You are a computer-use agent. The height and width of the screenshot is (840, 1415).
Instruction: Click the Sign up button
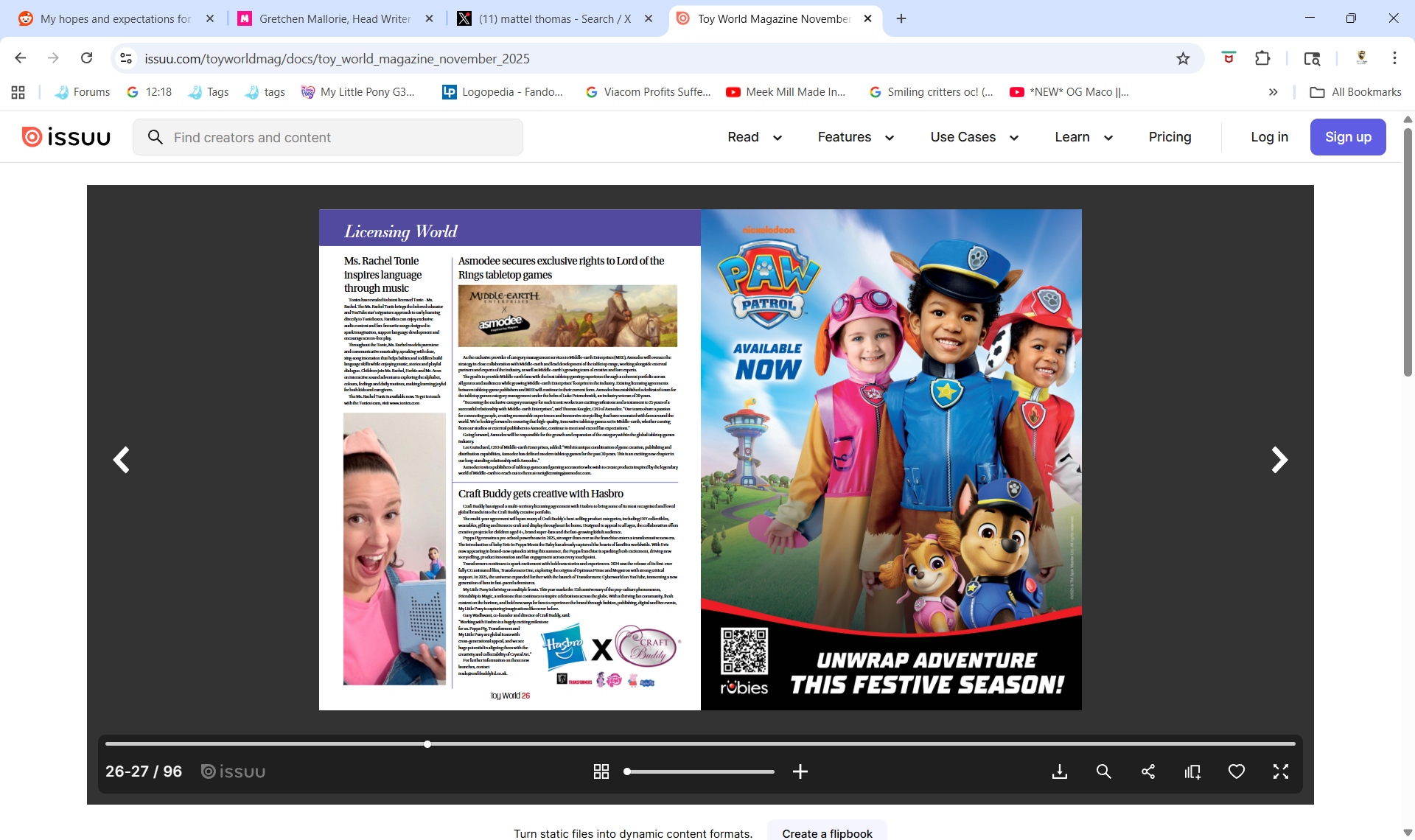(x=1348, y=137)
